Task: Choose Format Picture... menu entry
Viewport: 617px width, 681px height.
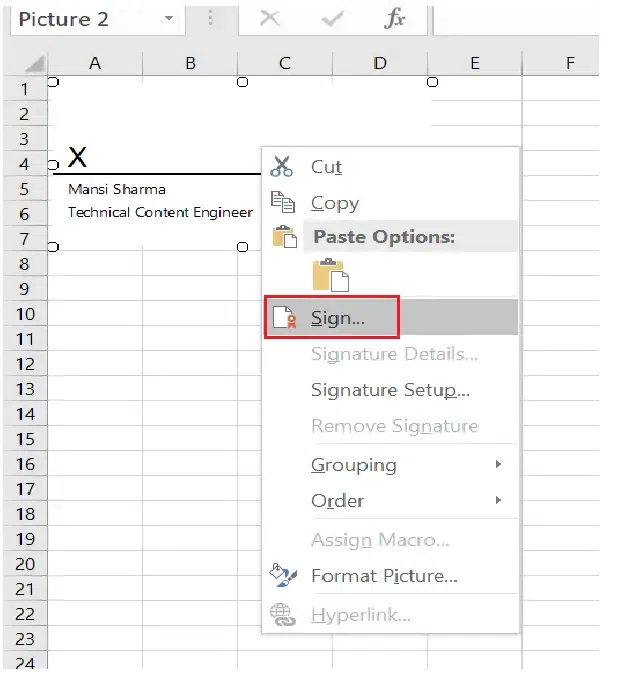Action: (x=384, y=575)
